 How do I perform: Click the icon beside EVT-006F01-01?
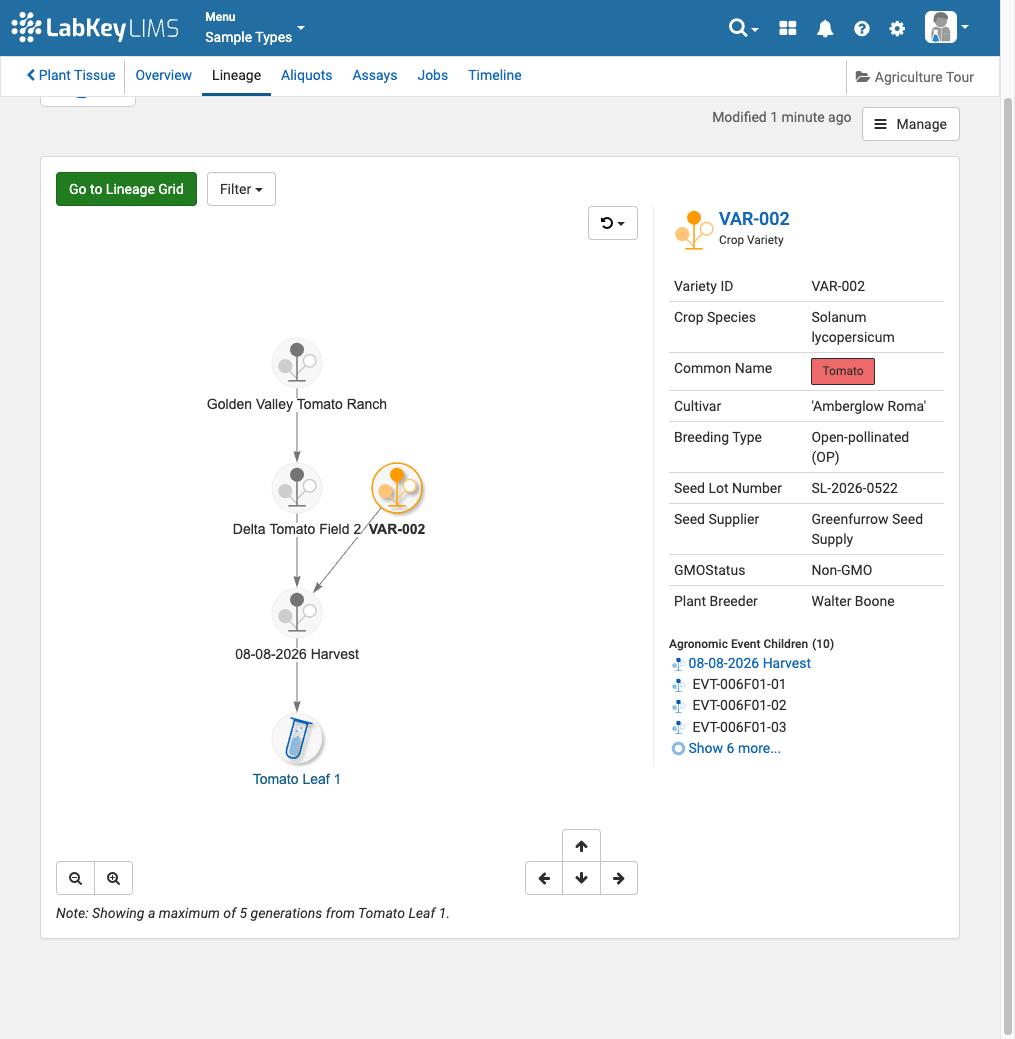(678, 685)
